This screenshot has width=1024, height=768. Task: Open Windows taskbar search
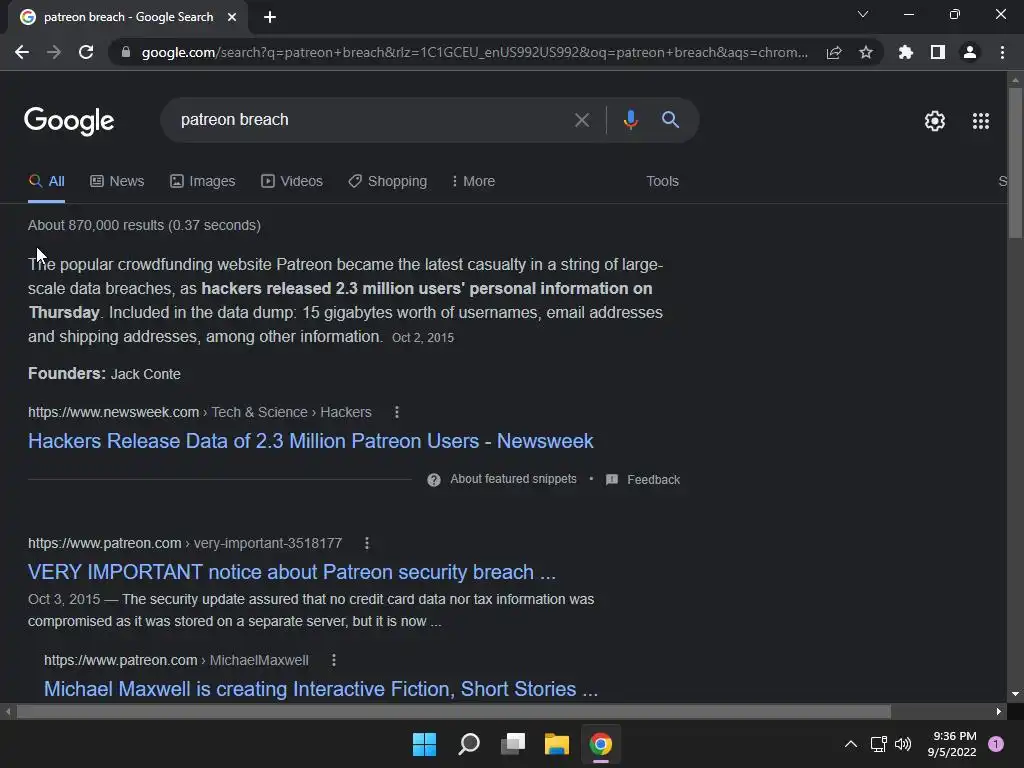(x=469, y=744)
